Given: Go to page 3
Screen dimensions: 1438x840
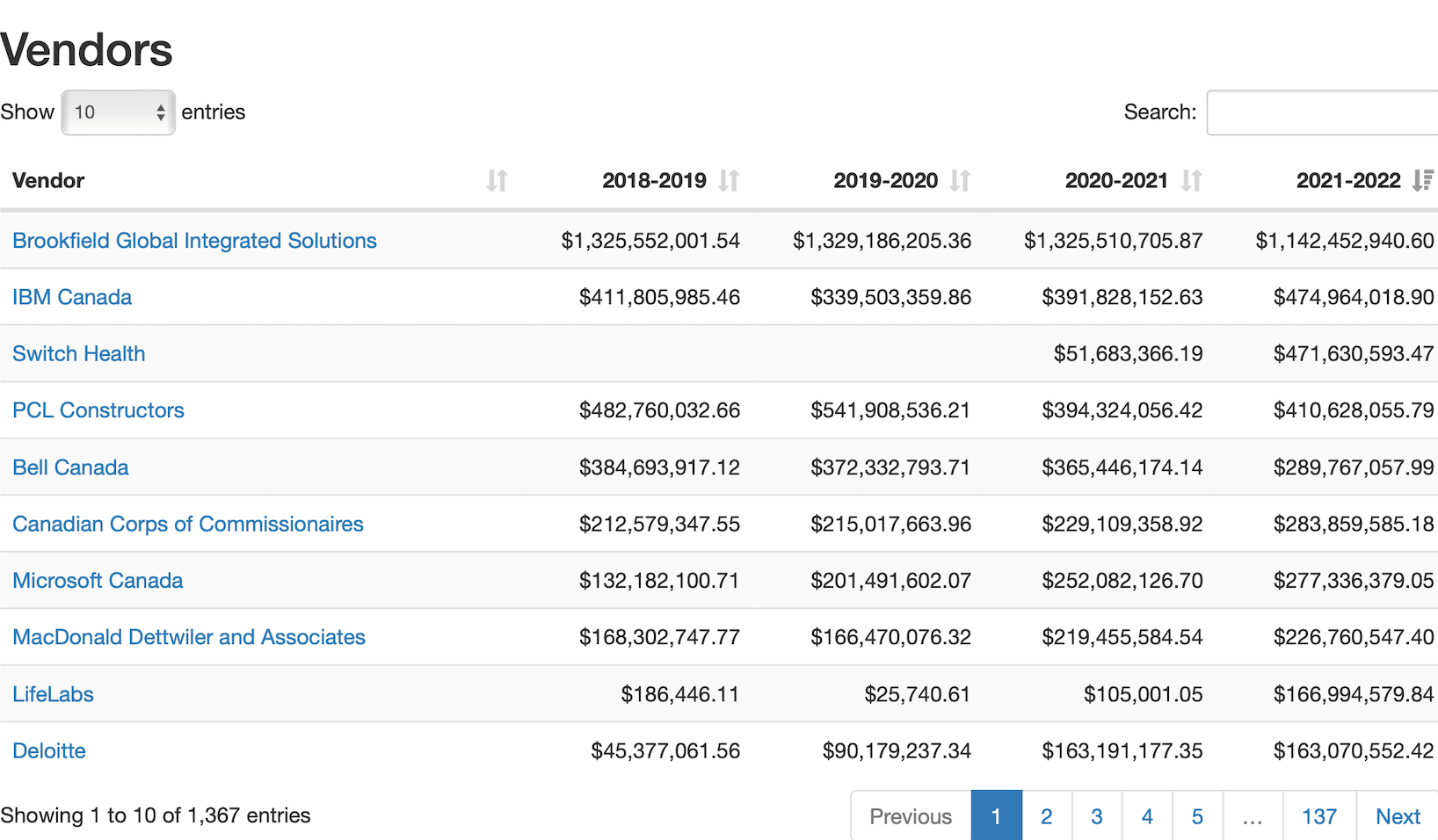Looking at the screenshot, I should [1097, 816].
